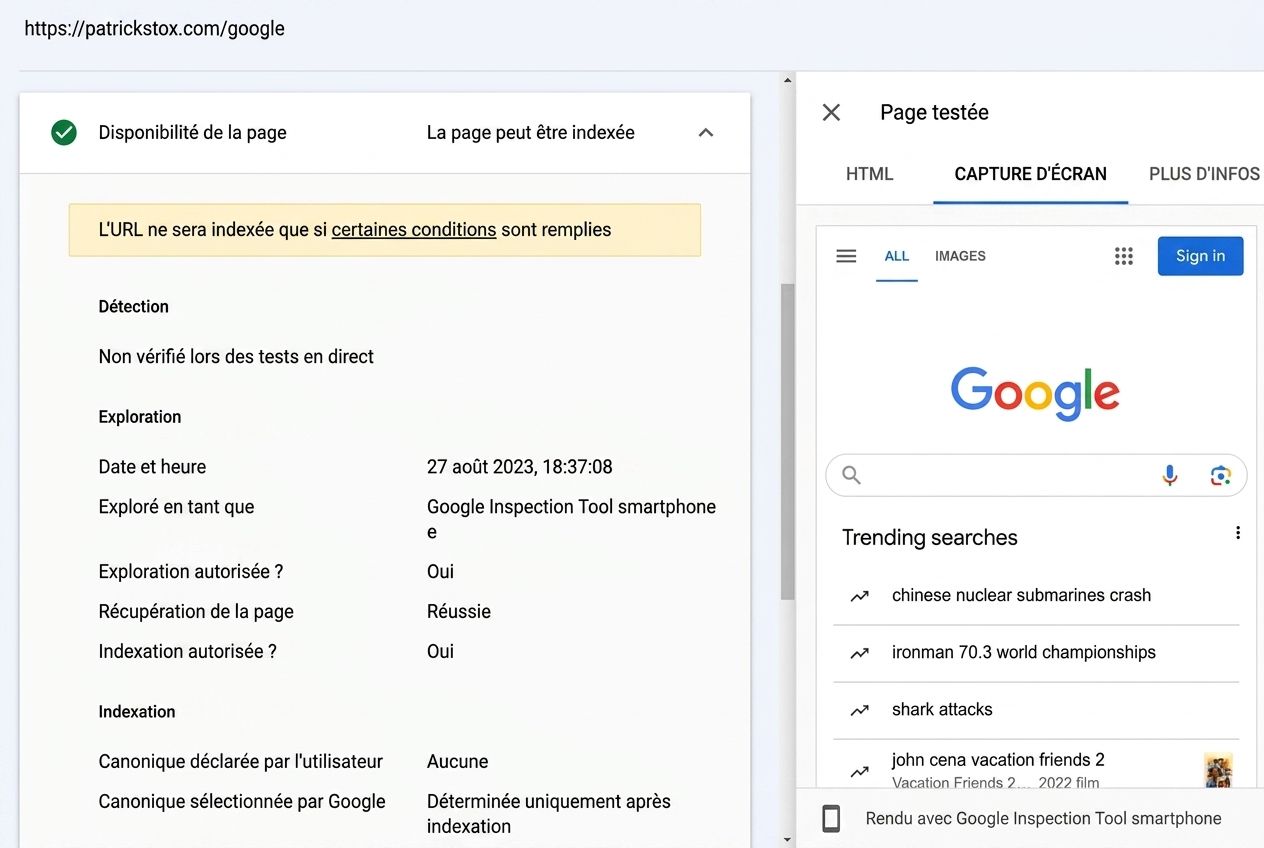1264x848 pixels.
Task: Click the Date et heure label
Action: click(152, 466)
